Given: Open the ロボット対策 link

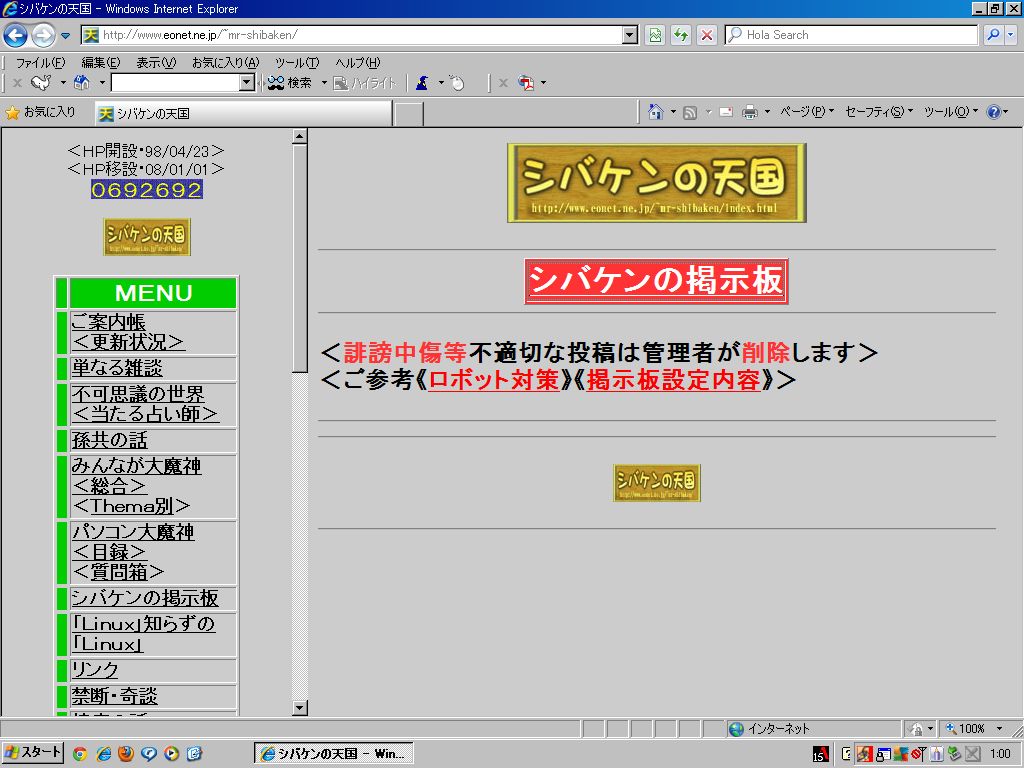Looking at the screenshot, I should (x=494, y=379).
